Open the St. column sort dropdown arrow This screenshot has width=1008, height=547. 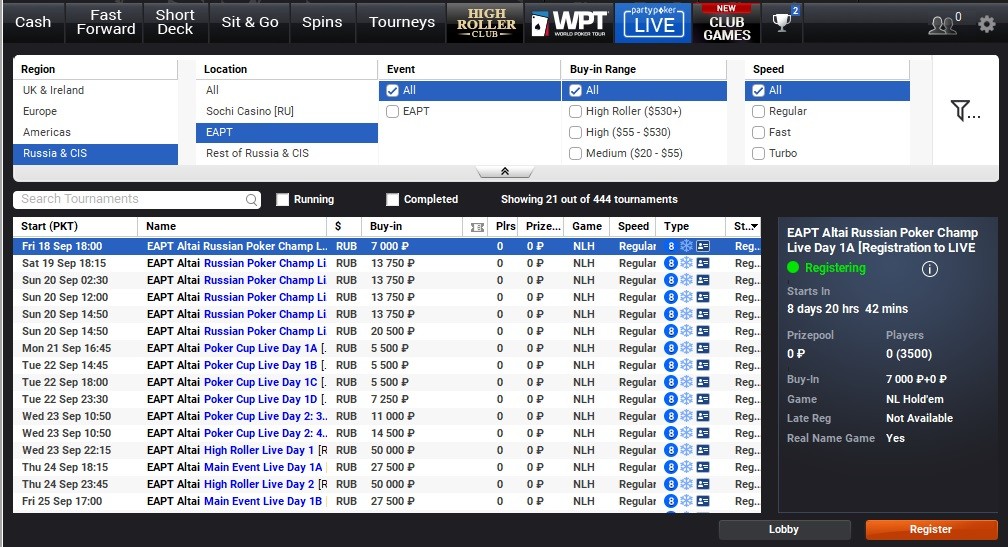(x=754, y=226)
